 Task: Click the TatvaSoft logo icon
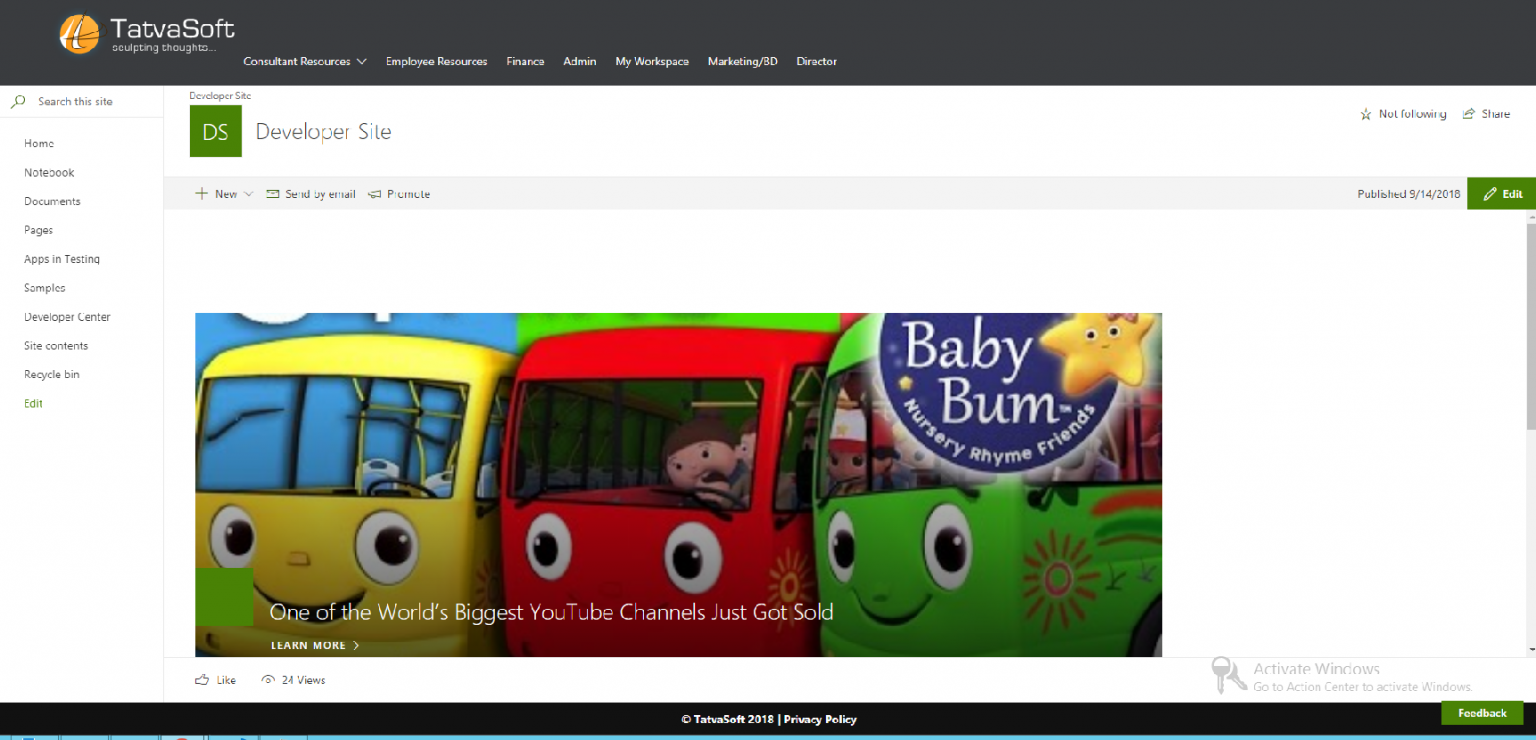click(x=79, y=34)
